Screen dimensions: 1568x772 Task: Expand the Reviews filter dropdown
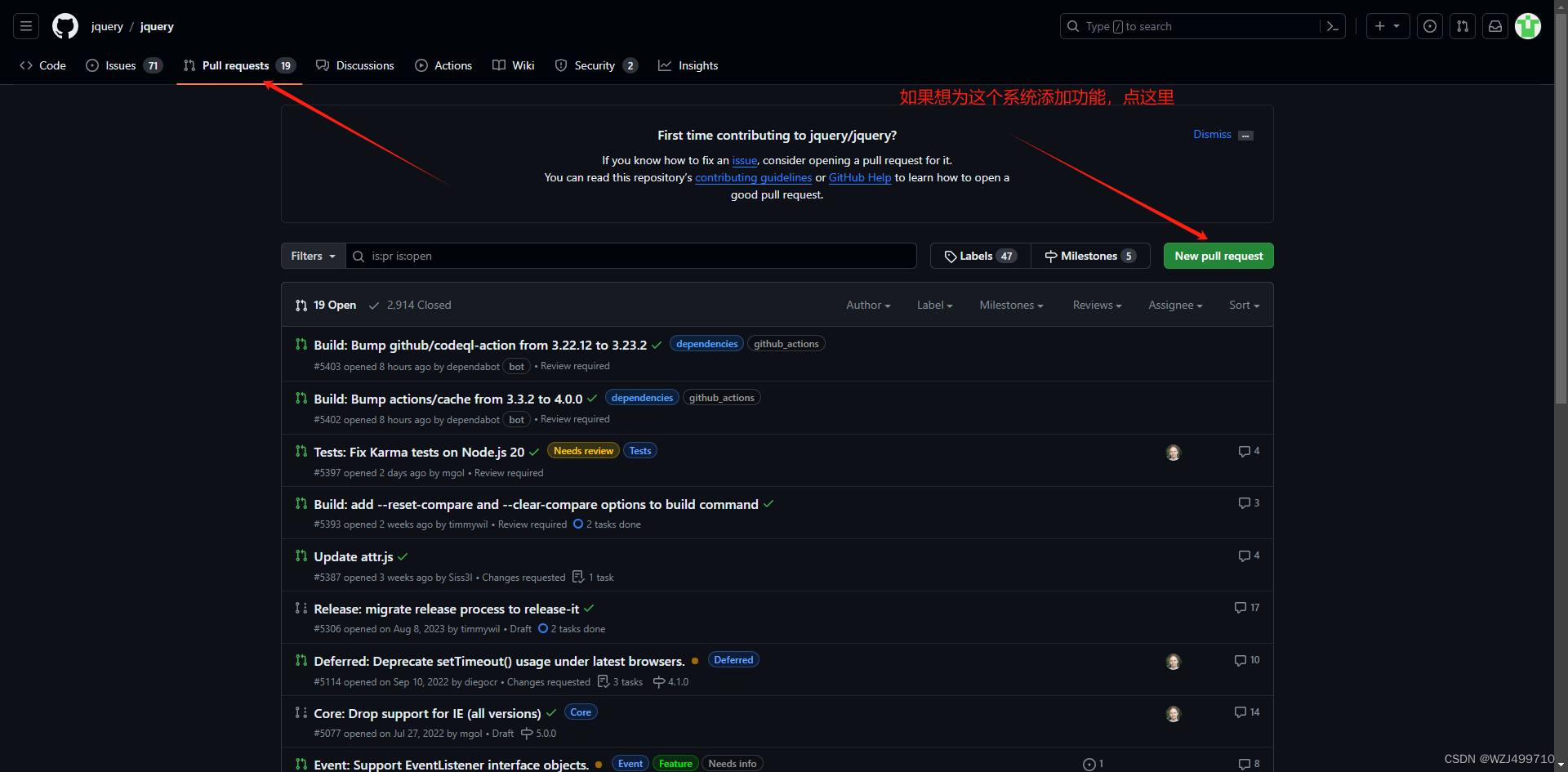point(1097,305)
